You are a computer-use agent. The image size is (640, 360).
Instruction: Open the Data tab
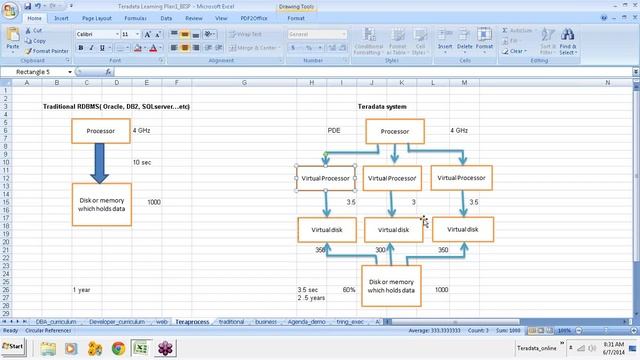pos(166,18)
